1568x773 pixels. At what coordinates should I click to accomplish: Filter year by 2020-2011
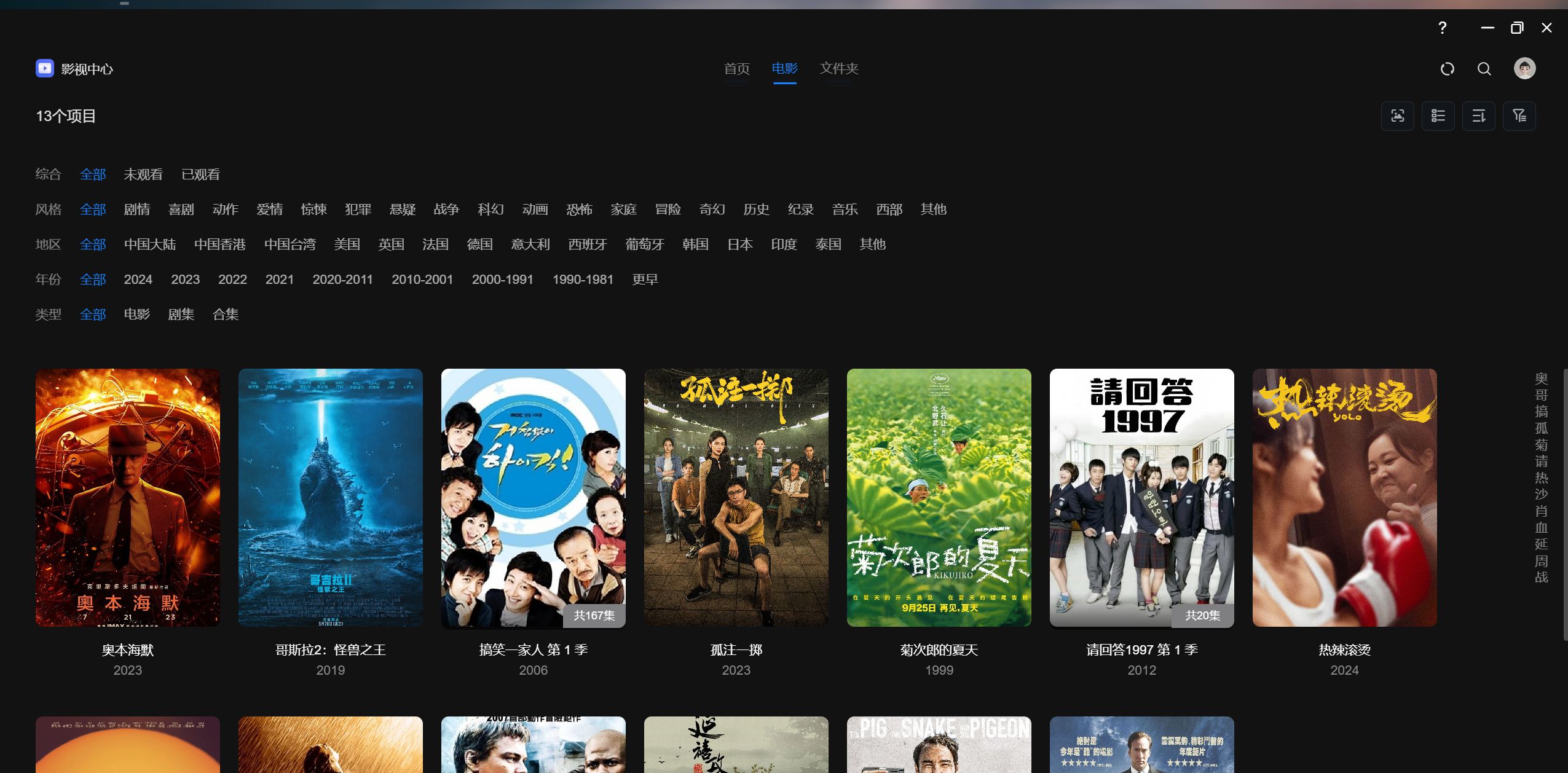point(342,280)
